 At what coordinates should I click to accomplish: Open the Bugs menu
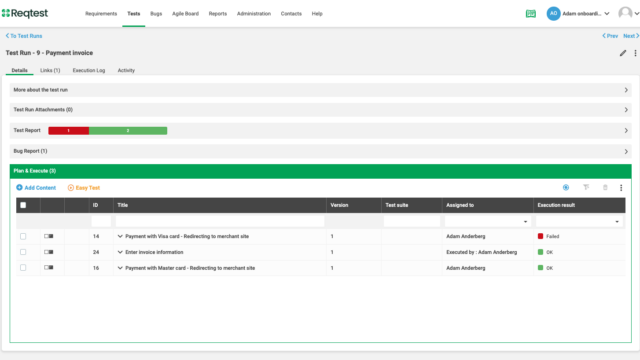pyautogui.click(x=156, y=14)
